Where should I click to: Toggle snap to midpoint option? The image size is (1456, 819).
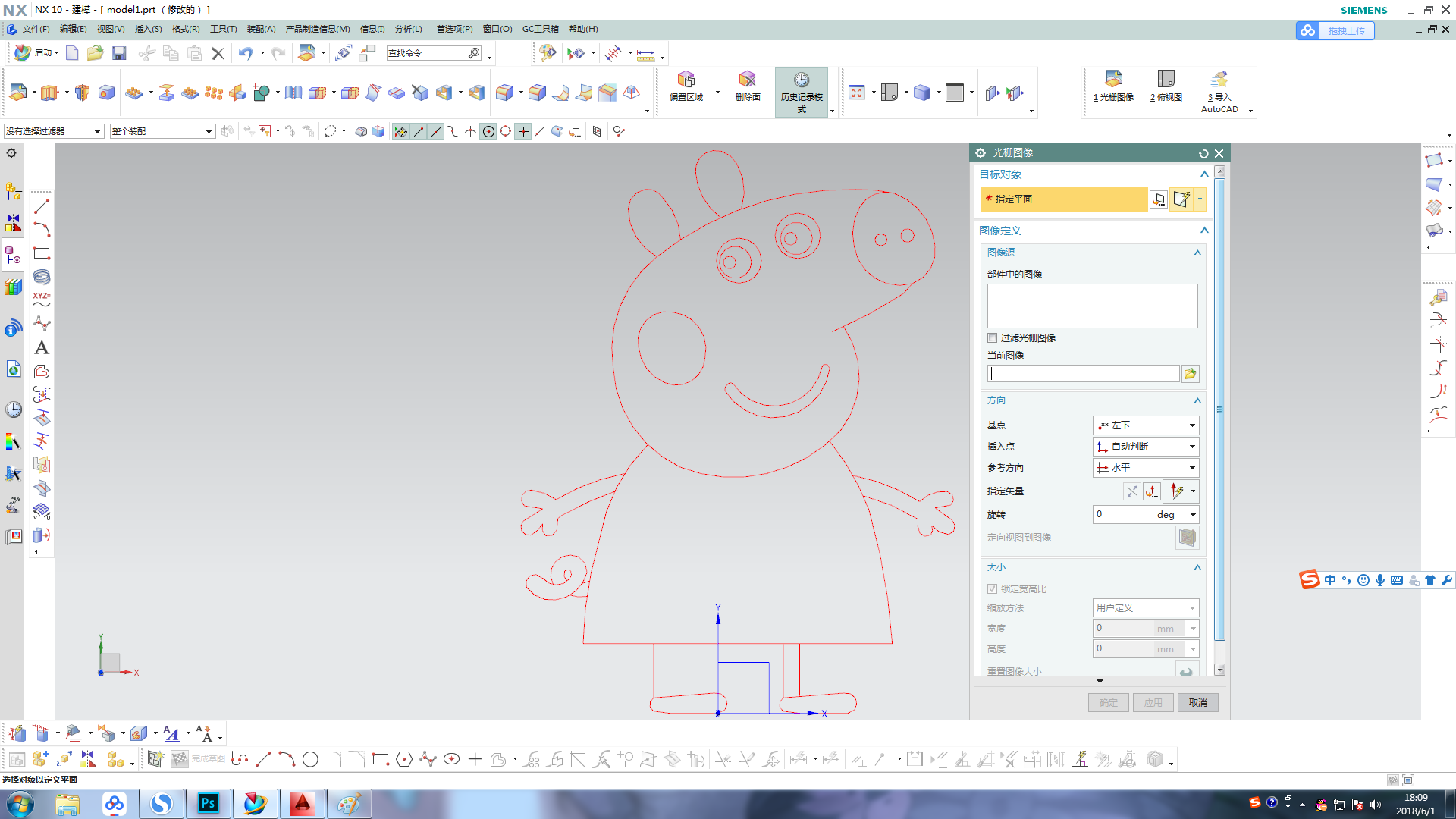pyautogui.click(x=435, y=131)
